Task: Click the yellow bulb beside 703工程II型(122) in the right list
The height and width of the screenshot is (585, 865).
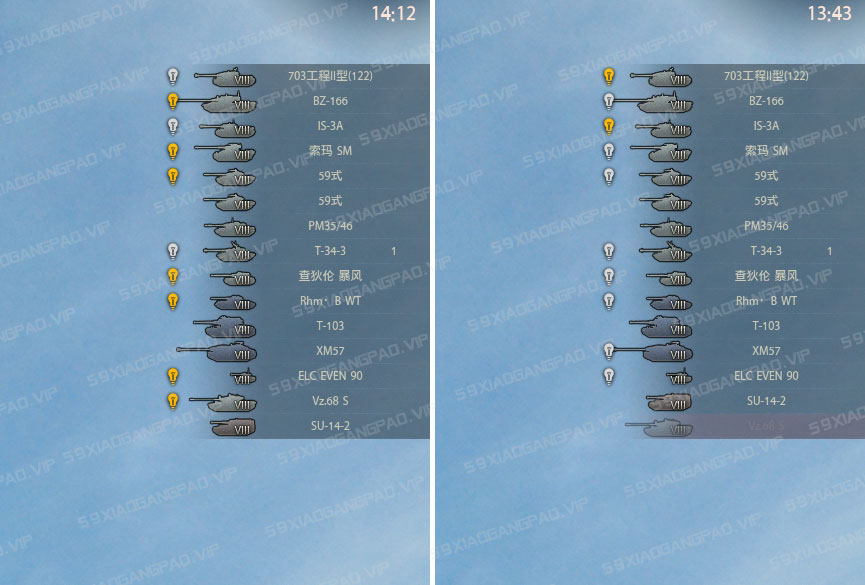Action: (x=608, y=76)
